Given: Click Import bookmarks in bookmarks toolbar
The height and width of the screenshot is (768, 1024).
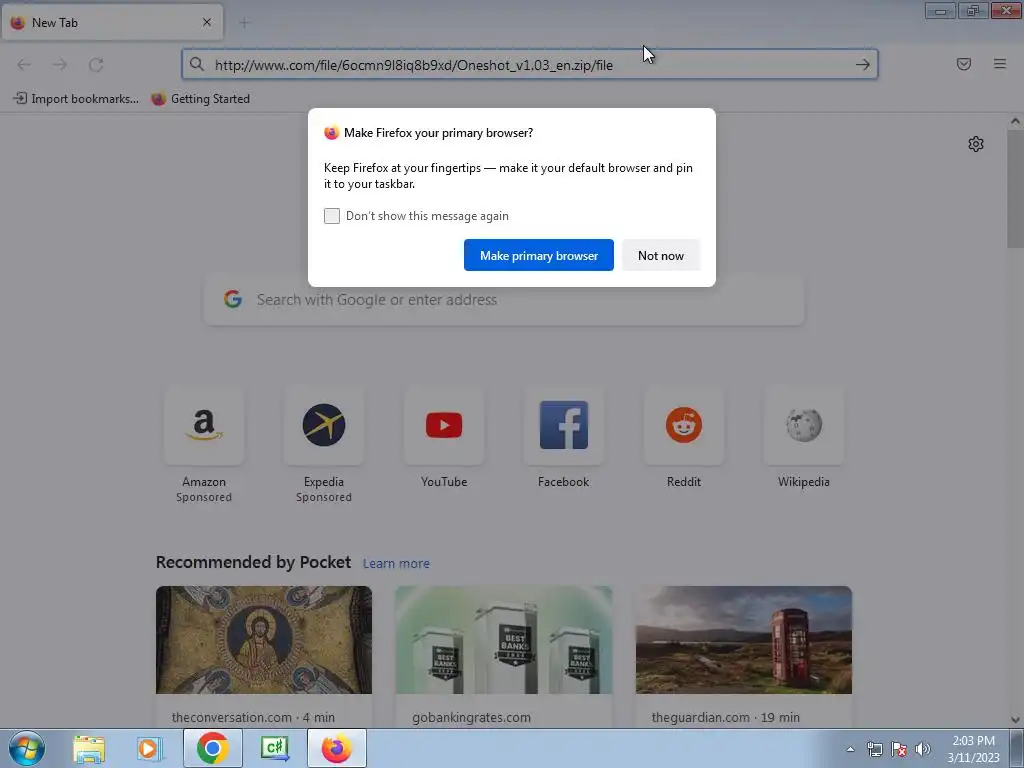Looking at the screenshot, I should (76, 99).
